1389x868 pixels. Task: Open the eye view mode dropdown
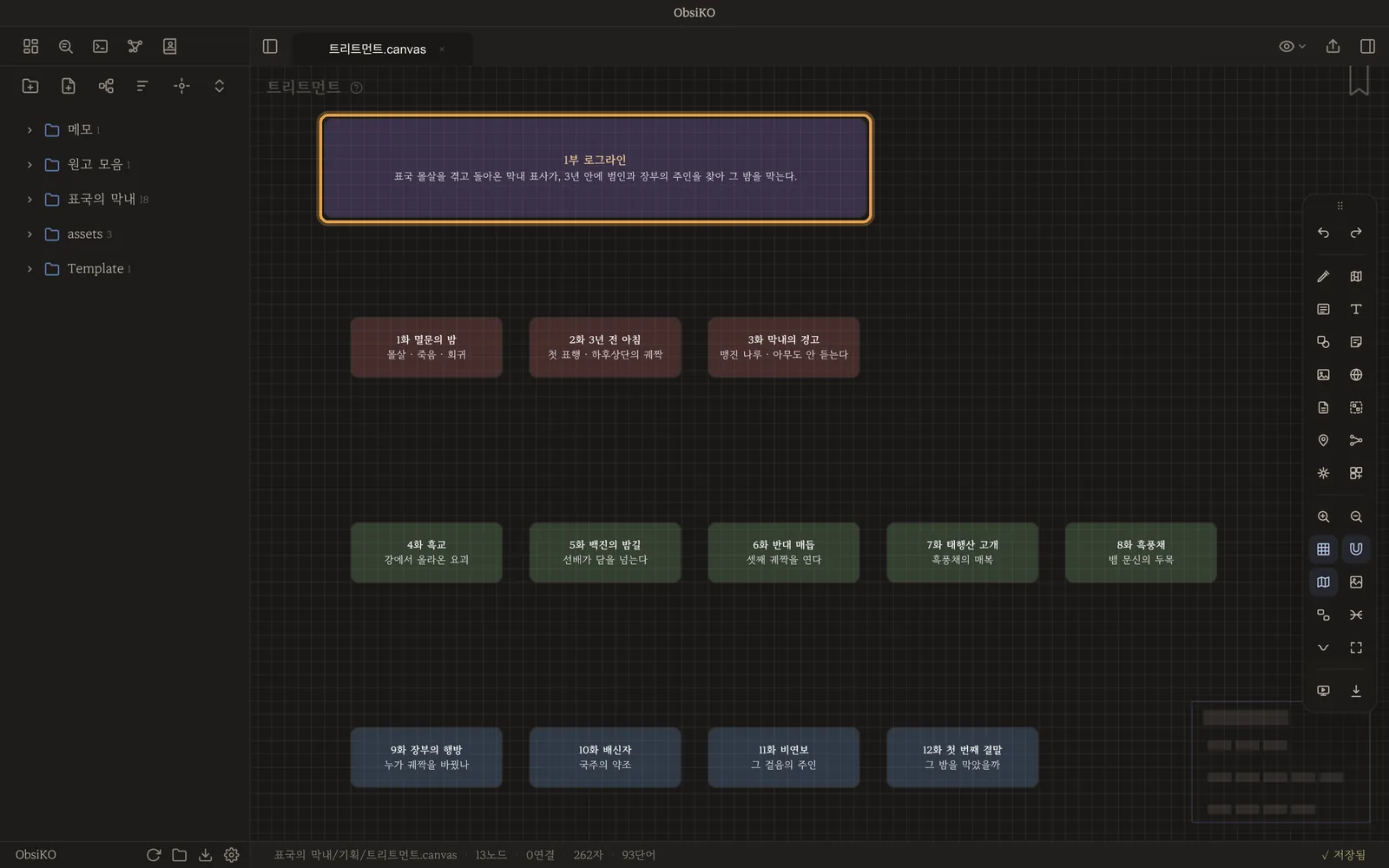pyautogui.click(x=1292, y=46)
